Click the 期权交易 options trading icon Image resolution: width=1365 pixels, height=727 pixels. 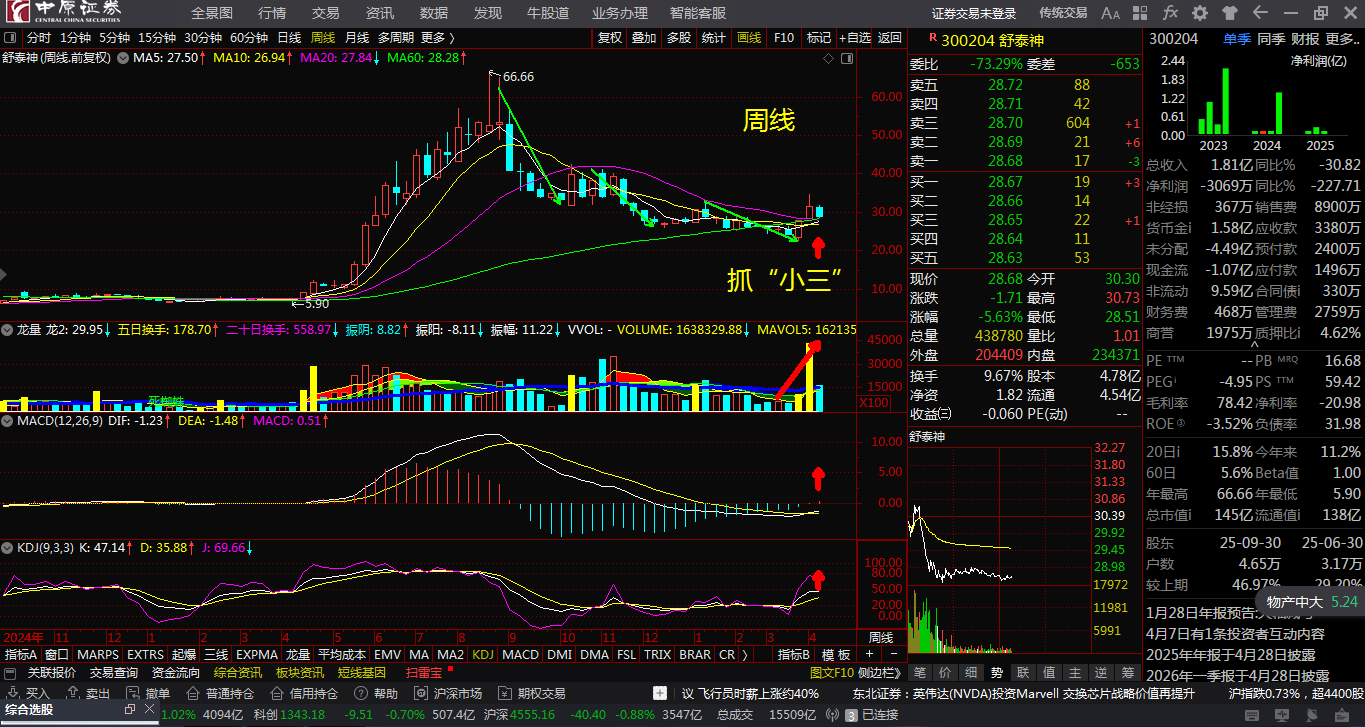pyautogui.click(x=531, y=693)
